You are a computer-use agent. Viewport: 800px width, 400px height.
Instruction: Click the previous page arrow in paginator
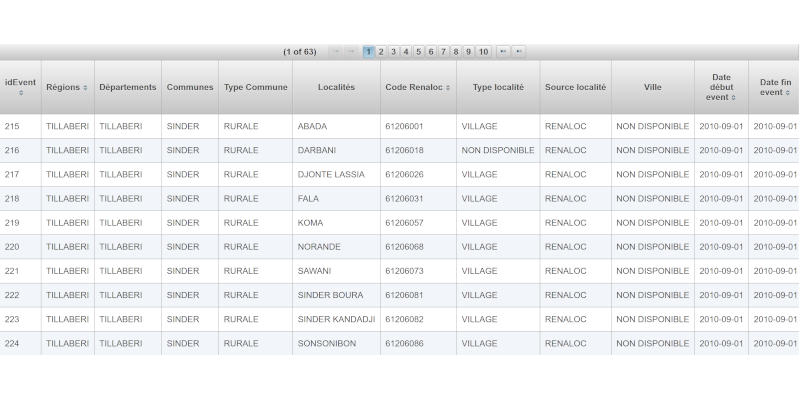point(350,52)
